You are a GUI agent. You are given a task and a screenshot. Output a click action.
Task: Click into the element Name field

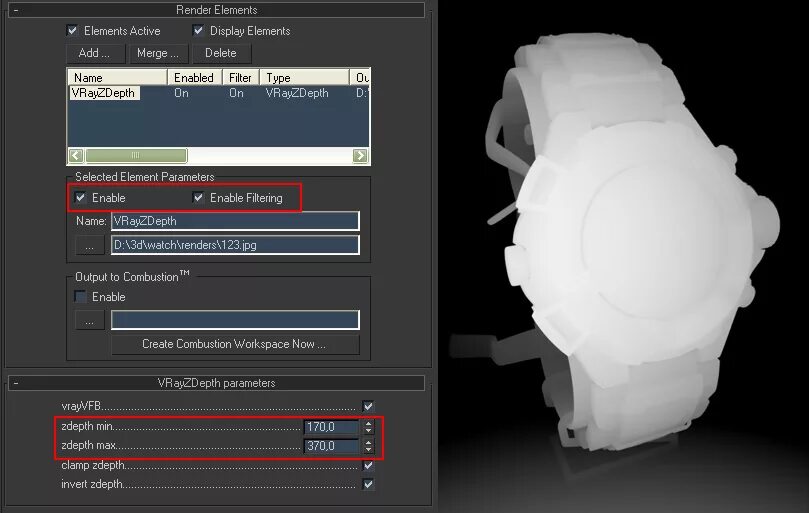point(235,221)
